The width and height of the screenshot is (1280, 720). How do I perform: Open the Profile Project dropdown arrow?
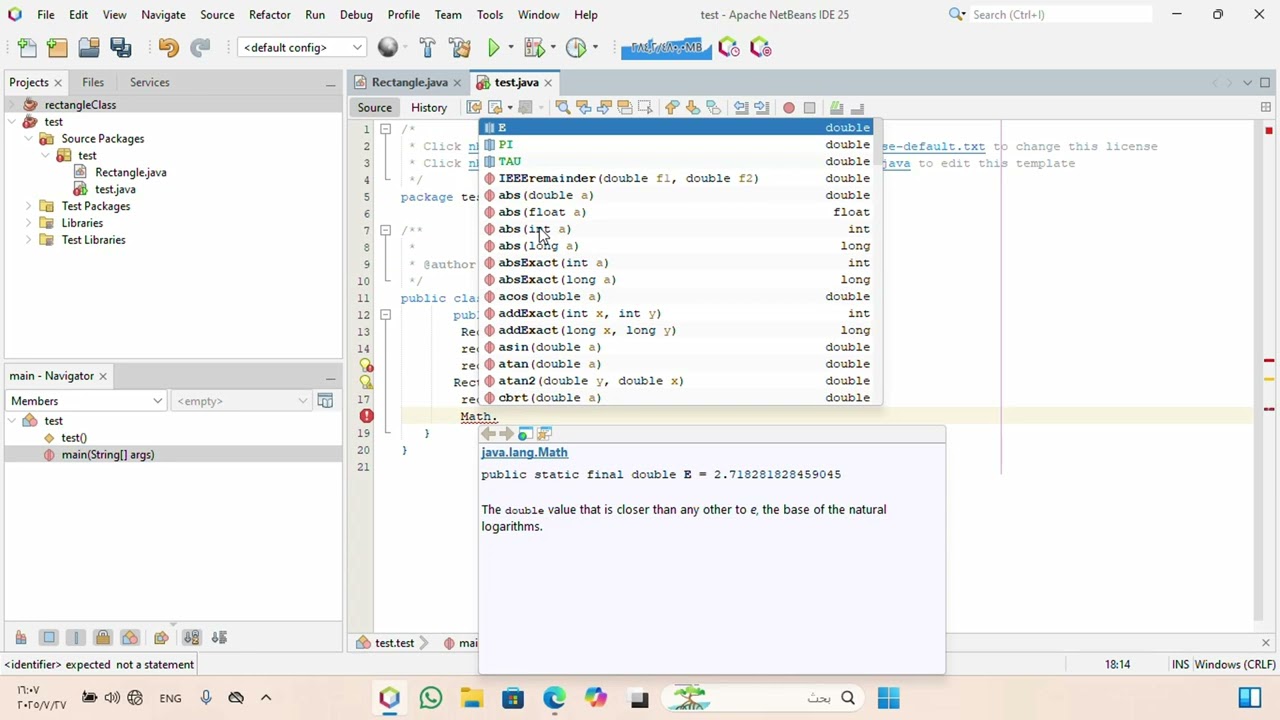[594, 48]
